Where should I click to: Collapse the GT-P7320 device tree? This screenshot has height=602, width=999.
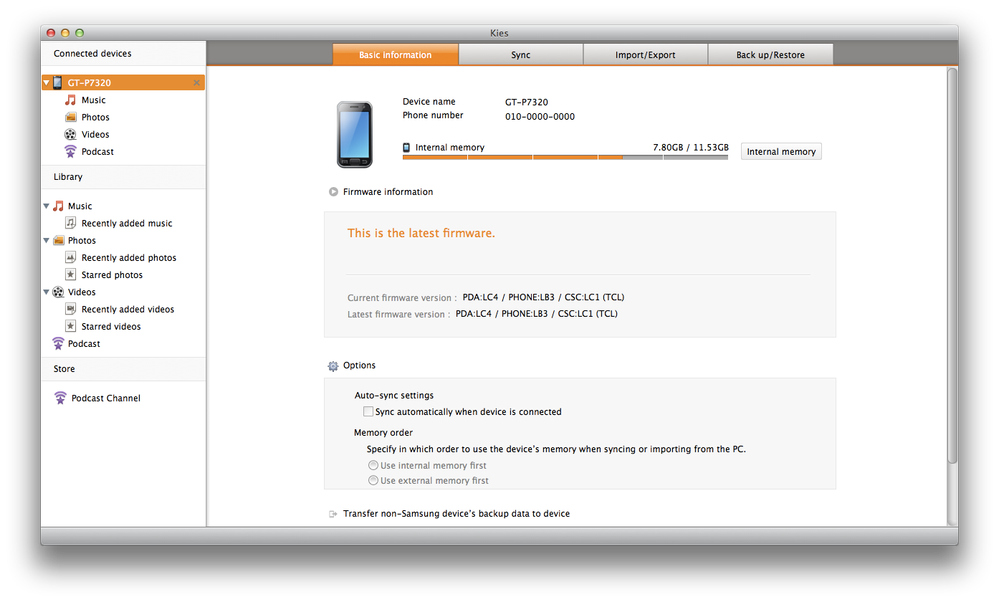(x=46, y=83)
